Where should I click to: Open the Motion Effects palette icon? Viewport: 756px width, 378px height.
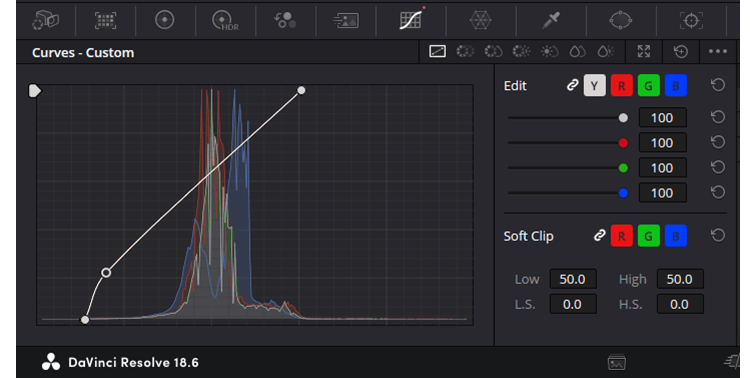coord(346,20)
